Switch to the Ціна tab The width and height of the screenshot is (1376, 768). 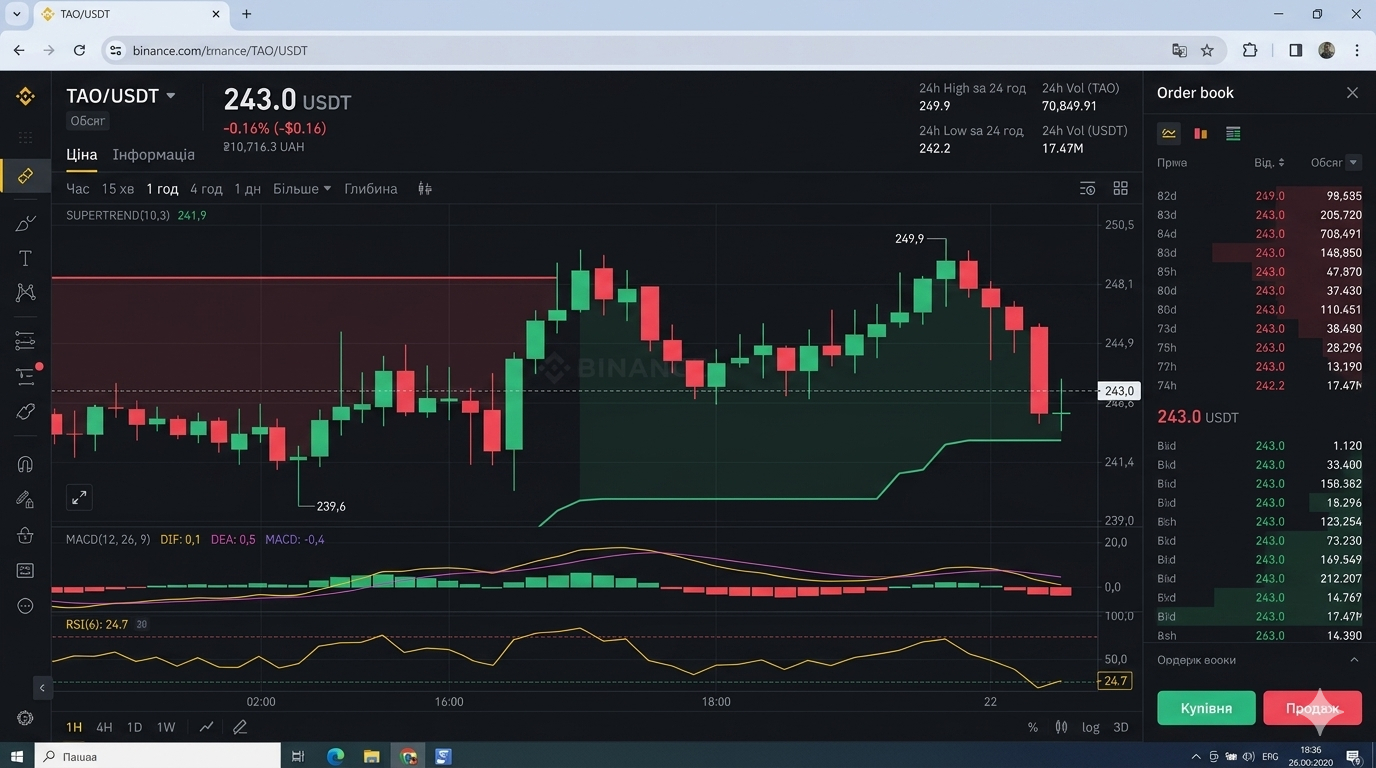[82, 155]
